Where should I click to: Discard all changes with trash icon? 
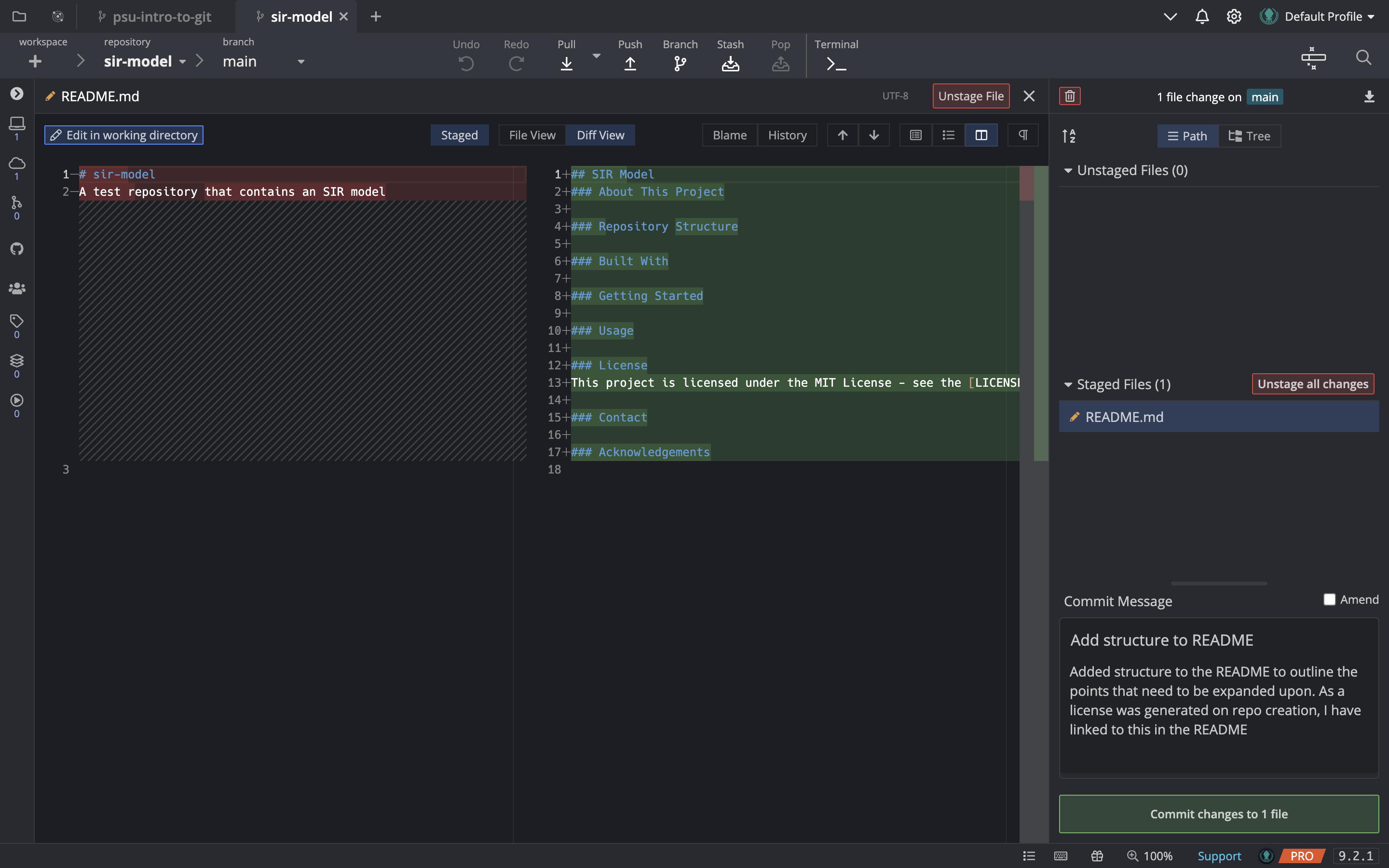point(1069,96)
